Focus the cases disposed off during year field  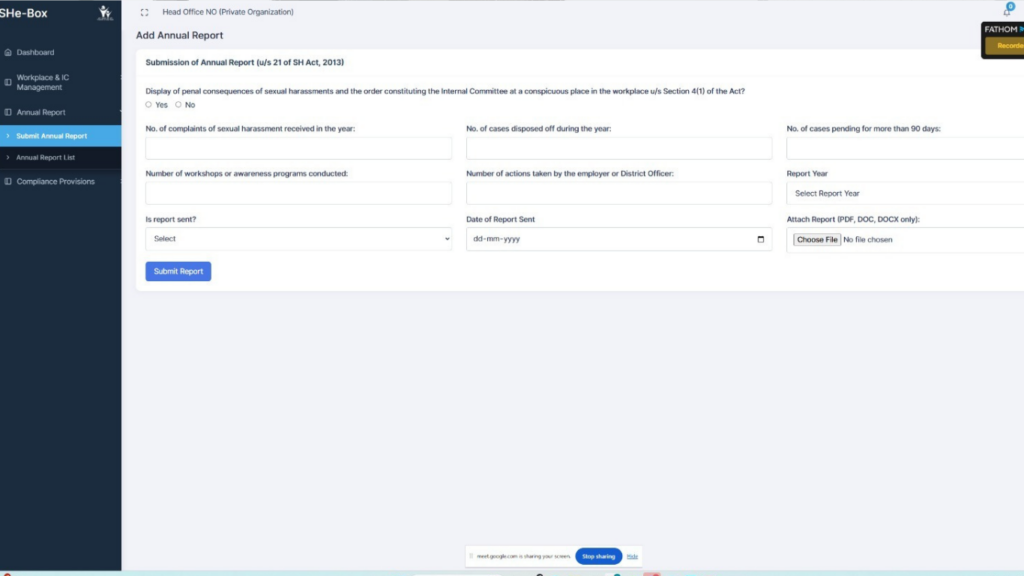click(618, 149)
